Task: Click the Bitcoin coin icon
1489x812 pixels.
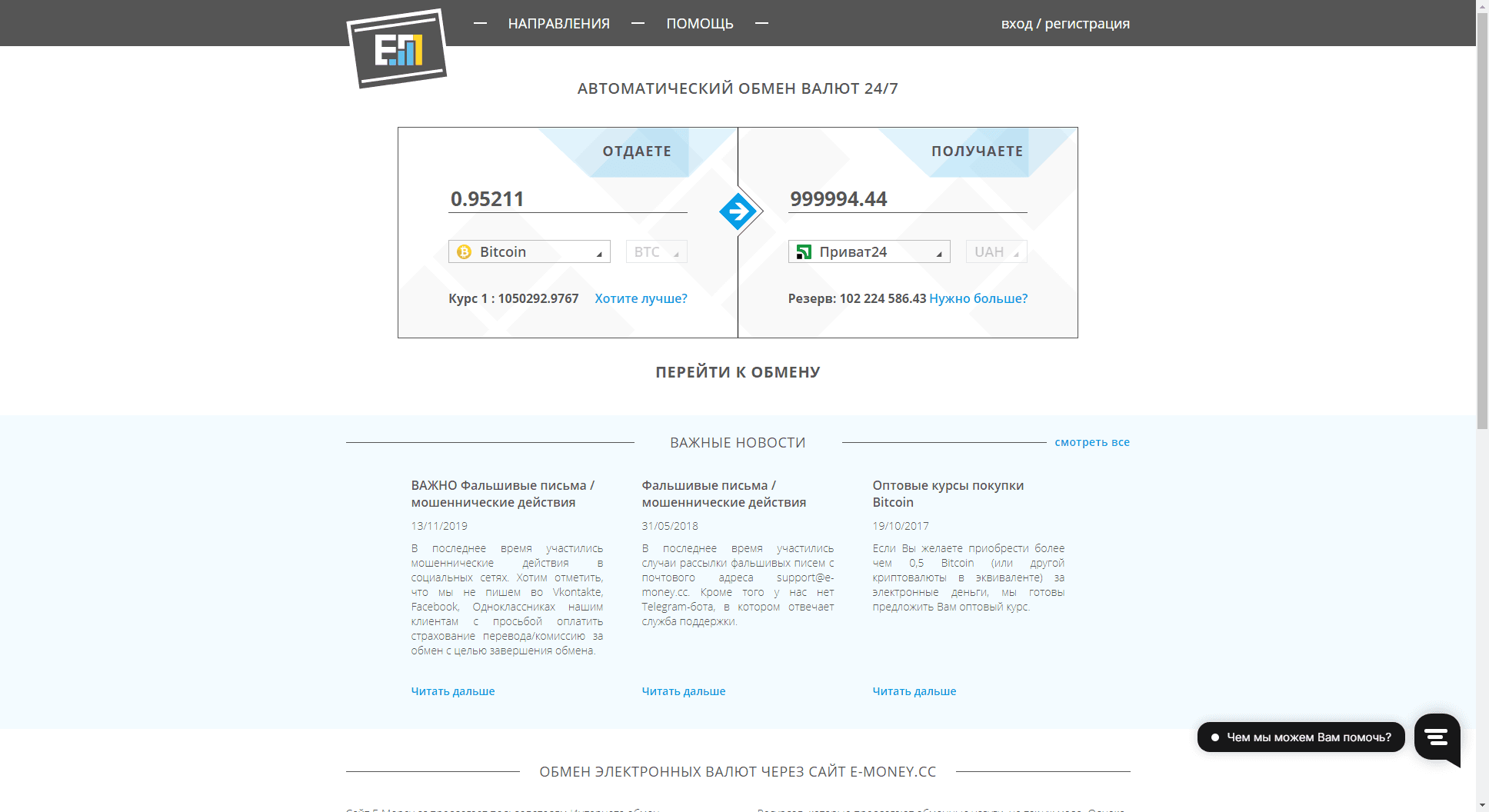Action: point(464,252)
